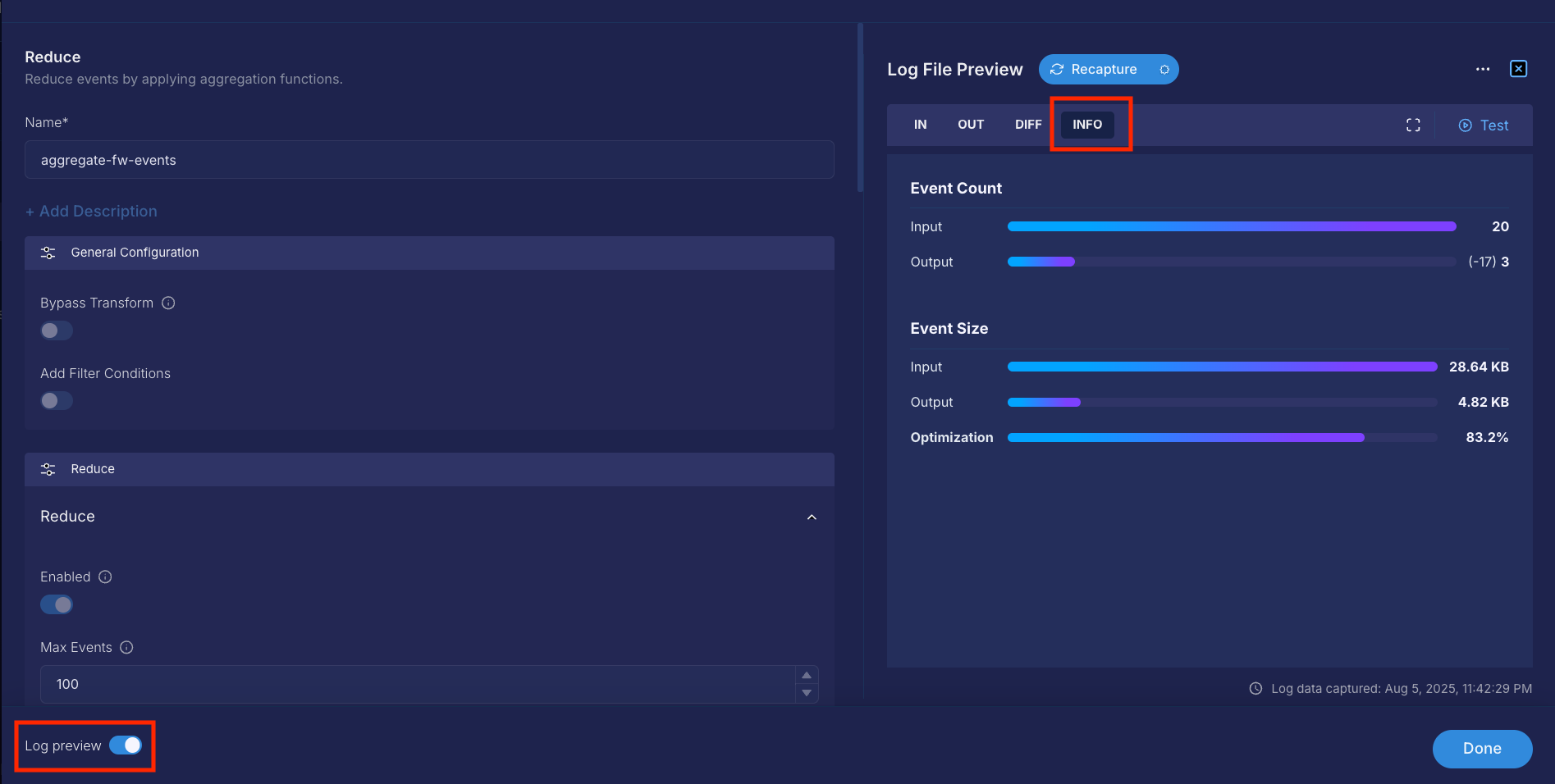Toggle the Bypass Transform switch

pyautogui.click(x=57, y=330)
